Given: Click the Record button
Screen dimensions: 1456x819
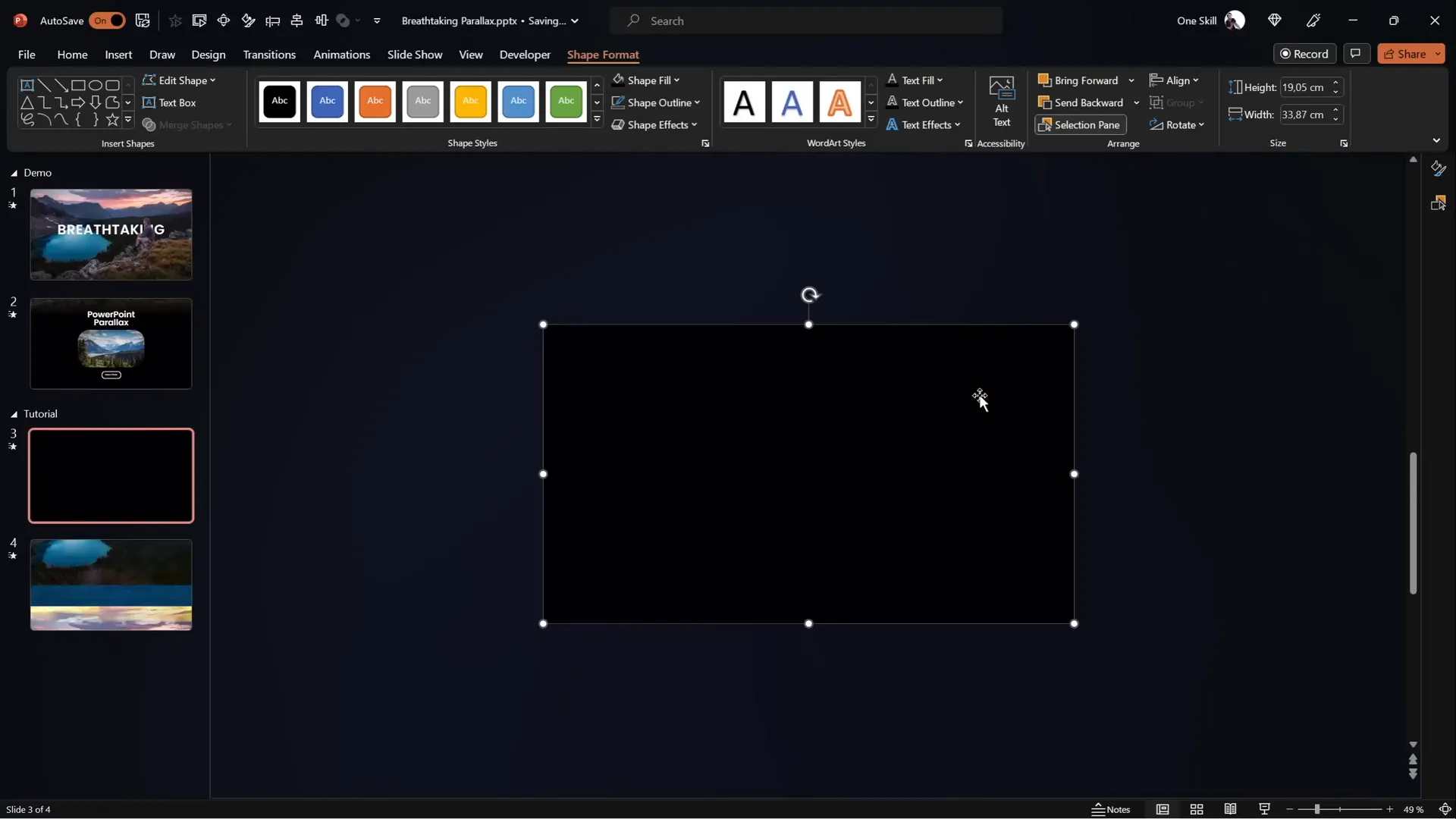Looking at the screenshot, I should point(1306,53).
